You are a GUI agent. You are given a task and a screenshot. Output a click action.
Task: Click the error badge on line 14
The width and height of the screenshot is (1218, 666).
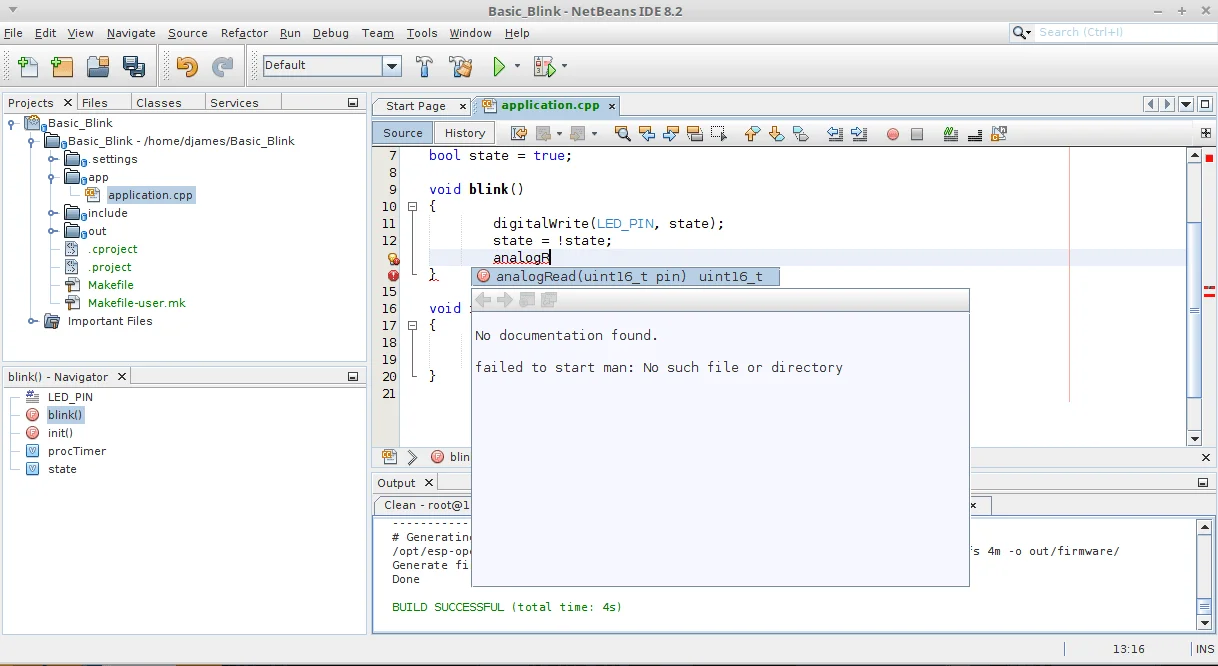pyautogui.click(x=393, y=275)
